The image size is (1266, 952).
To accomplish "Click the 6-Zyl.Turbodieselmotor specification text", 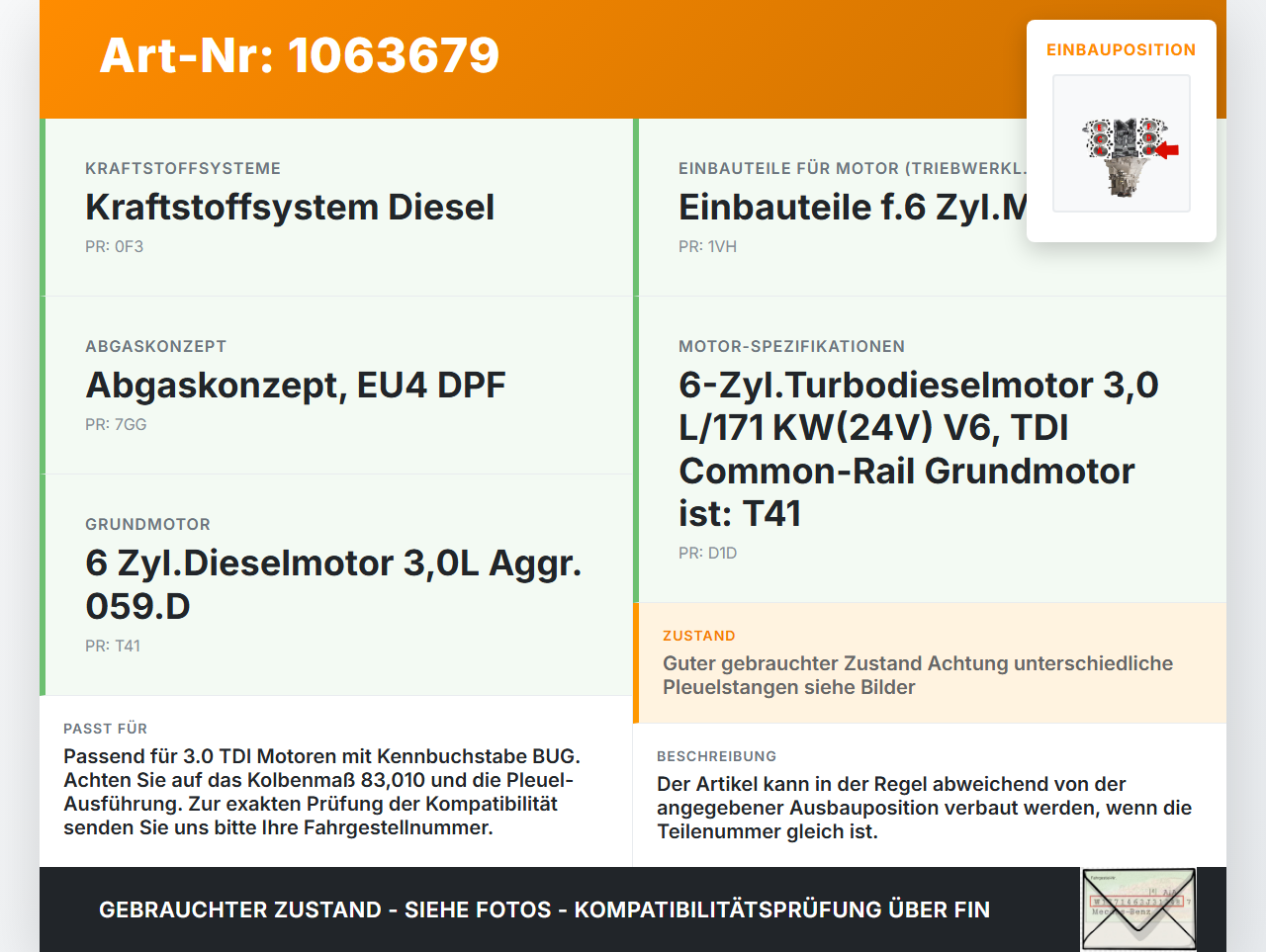I will click(919, 449).
